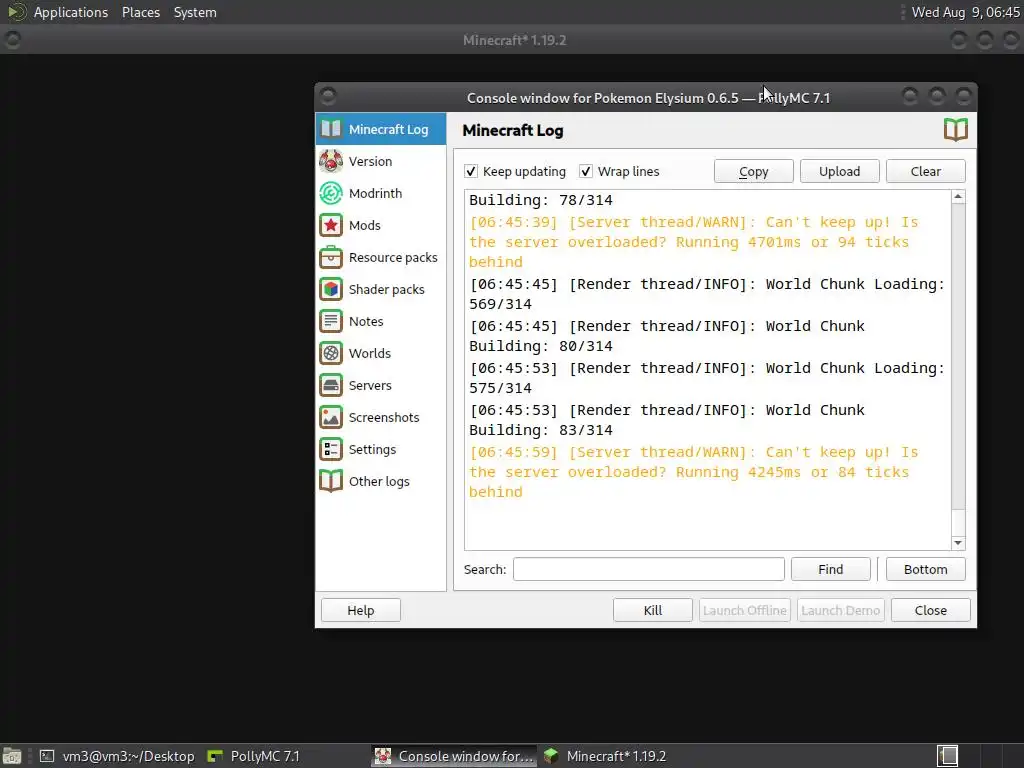Image resolution: width=1024 pixels, height=768 pixels.
Task: Click the 4245ms warning log line
Action: click(x=694, y=472)
